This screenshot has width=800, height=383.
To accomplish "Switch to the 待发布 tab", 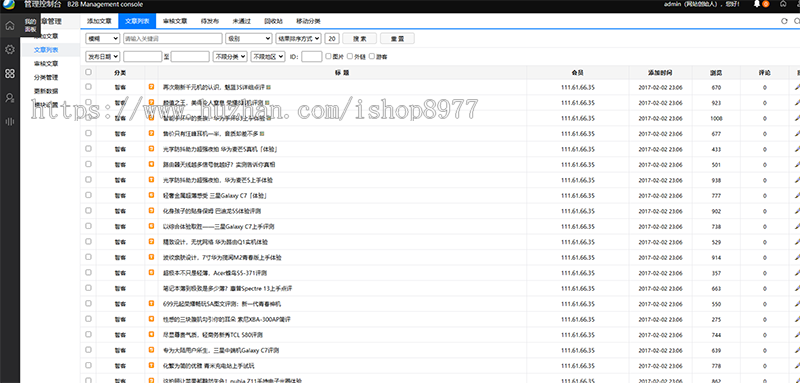I will [x=210, y=21].
